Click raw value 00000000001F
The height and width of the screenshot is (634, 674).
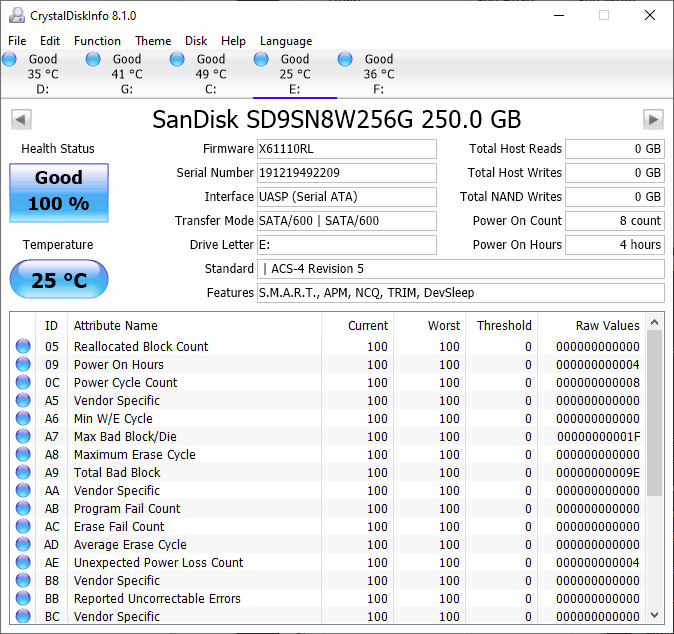pos(598,437)
